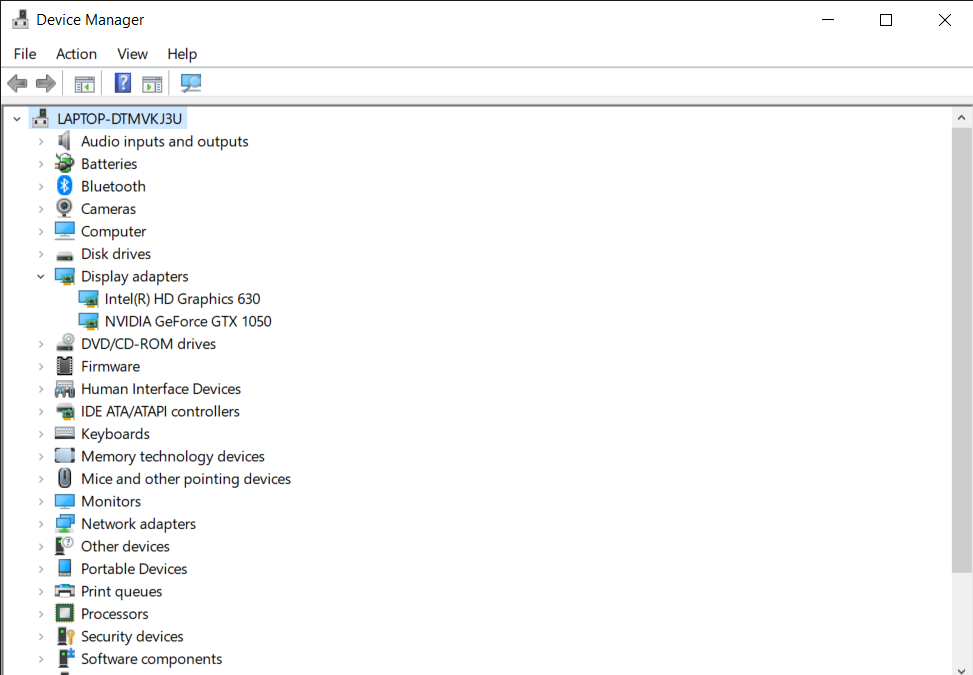
Task: Click the Back arrow toolbar icon
Action: [17, 83]
